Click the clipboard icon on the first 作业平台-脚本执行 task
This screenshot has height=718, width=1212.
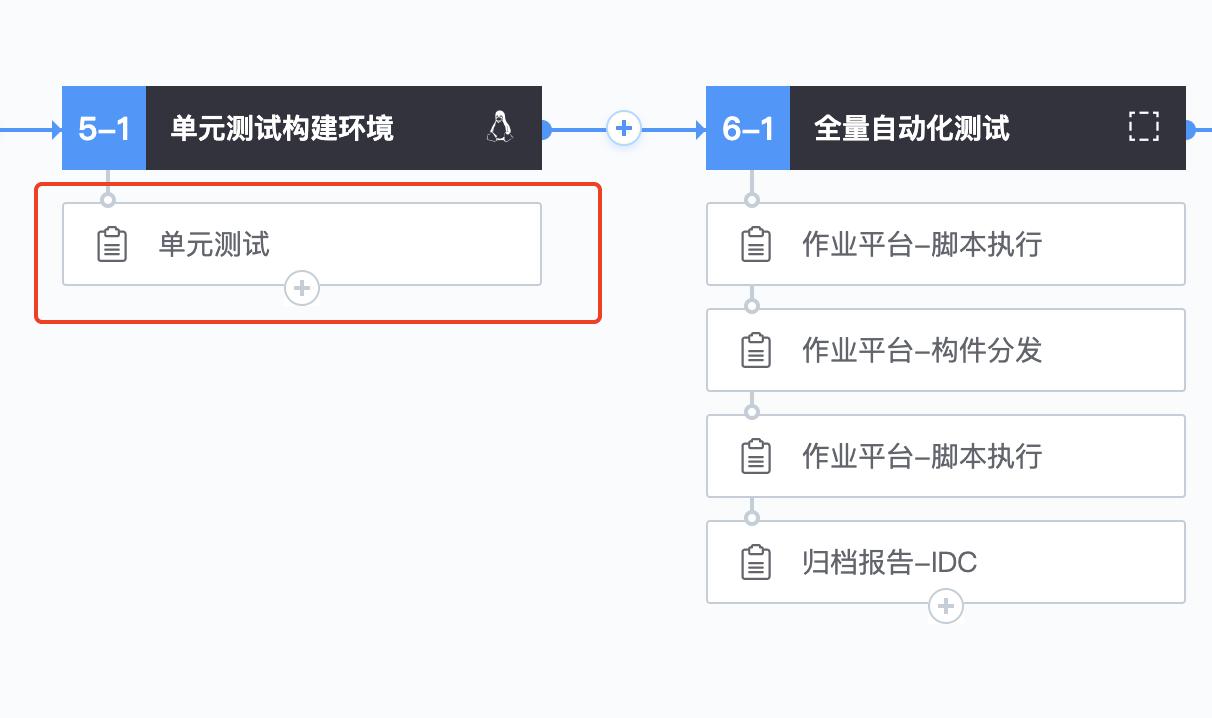coord(757,243)
